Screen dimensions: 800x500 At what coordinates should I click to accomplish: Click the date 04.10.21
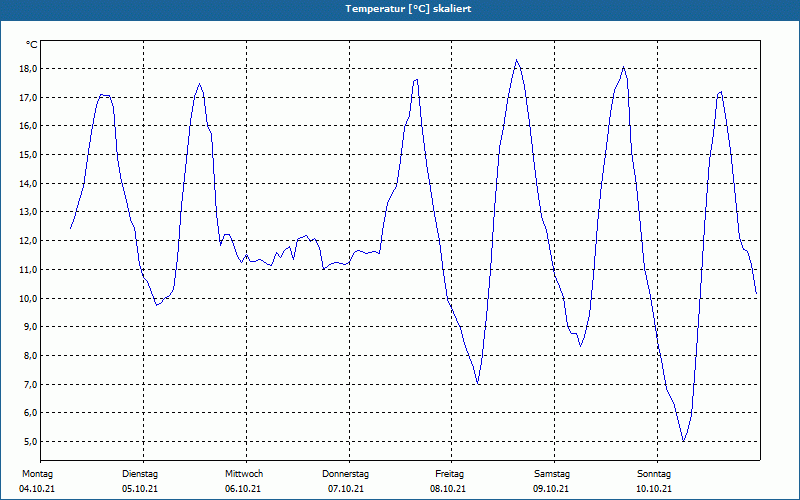37,489
